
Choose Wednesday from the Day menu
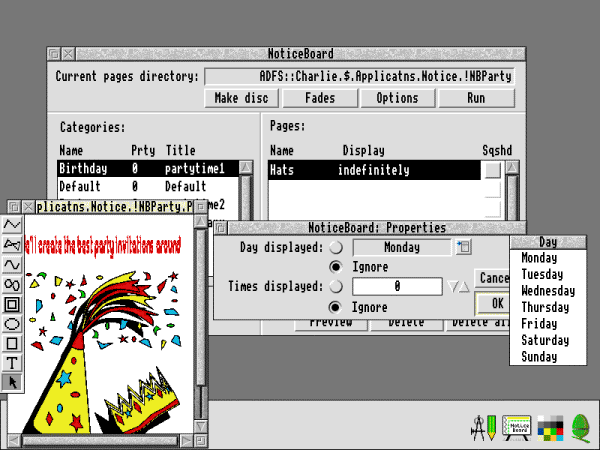coord(548,291)
